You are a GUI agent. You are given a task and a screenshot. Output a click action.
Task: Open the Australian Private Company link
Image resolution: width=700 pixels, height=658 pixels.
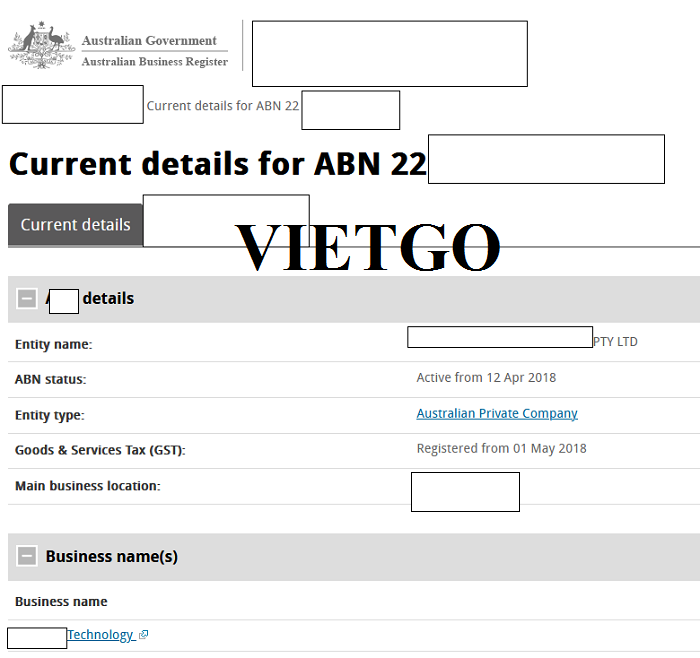point(497,414)
